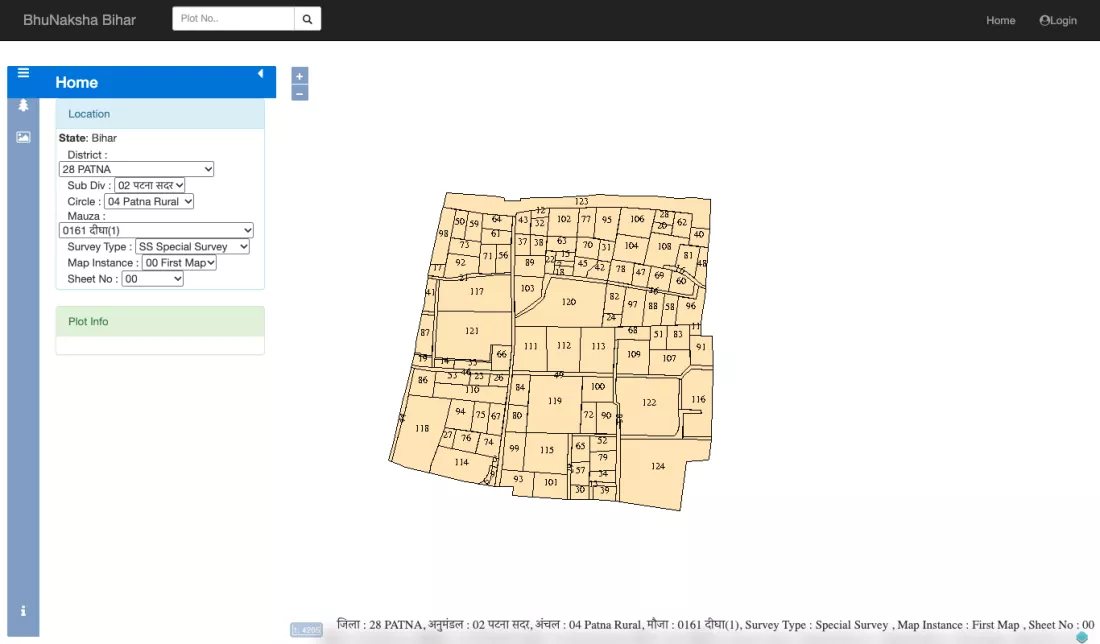1100x644 pixels.
Task: Select plot 87 on the map
Action: (424, 332)
